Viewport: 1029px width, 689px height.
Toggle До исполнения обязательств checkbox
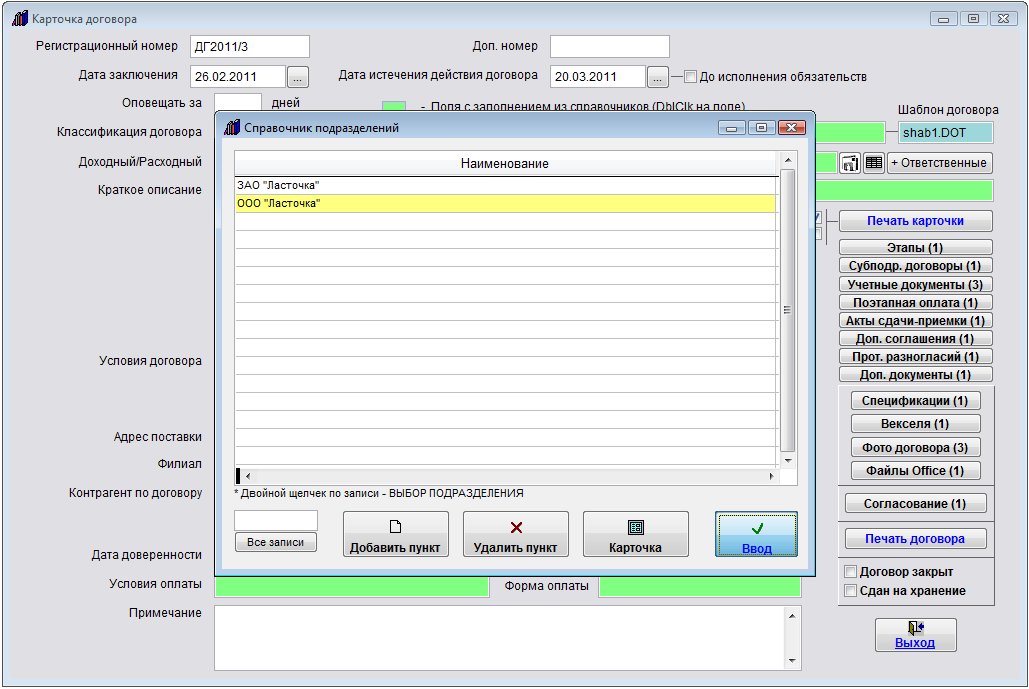point(690,77)
